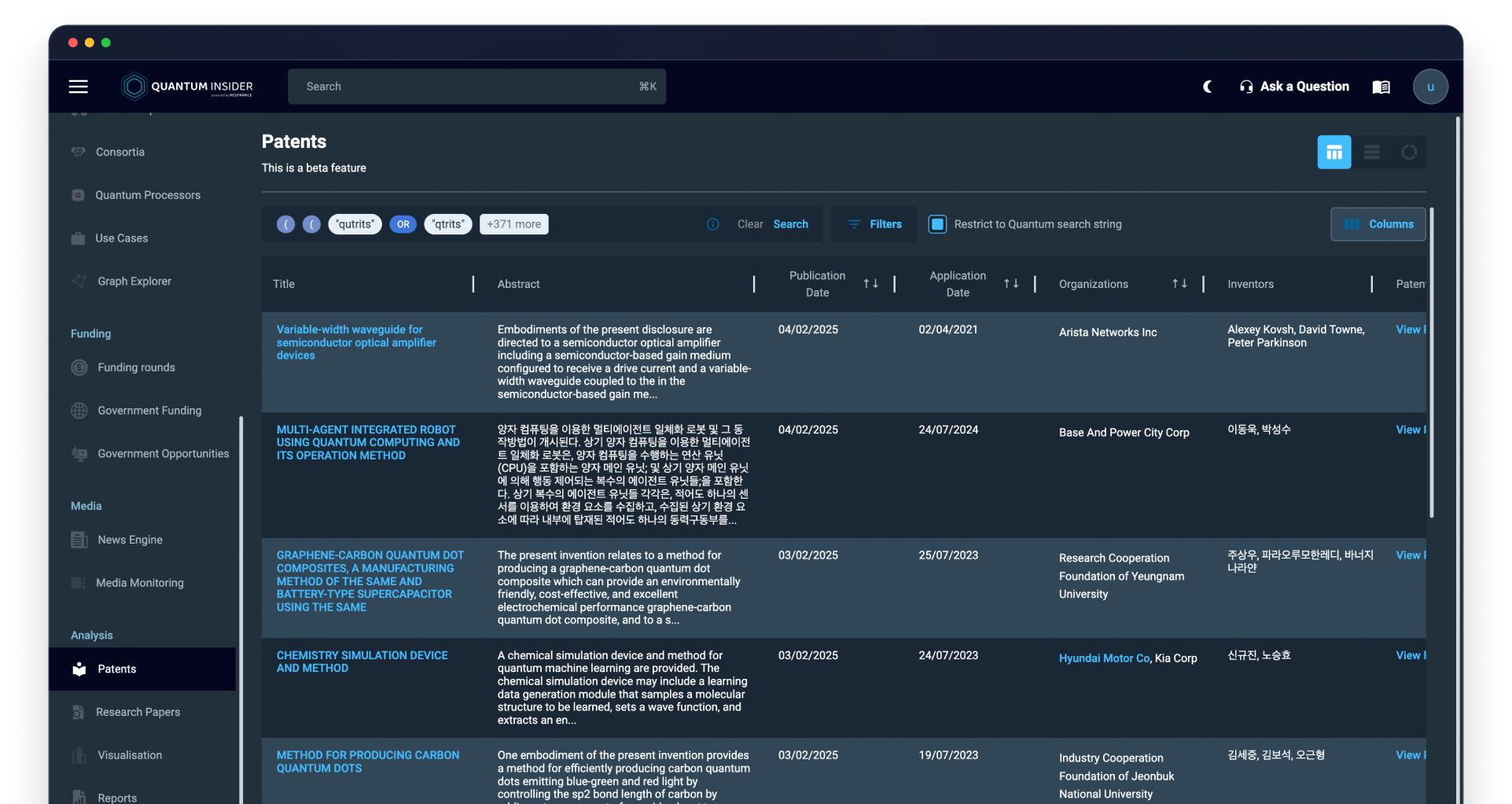Screen dimensions: 1512x804
Task: Open GRAPHENE-CARBON QUANTUM DOT patent title
Action: (x=370, y=581)
